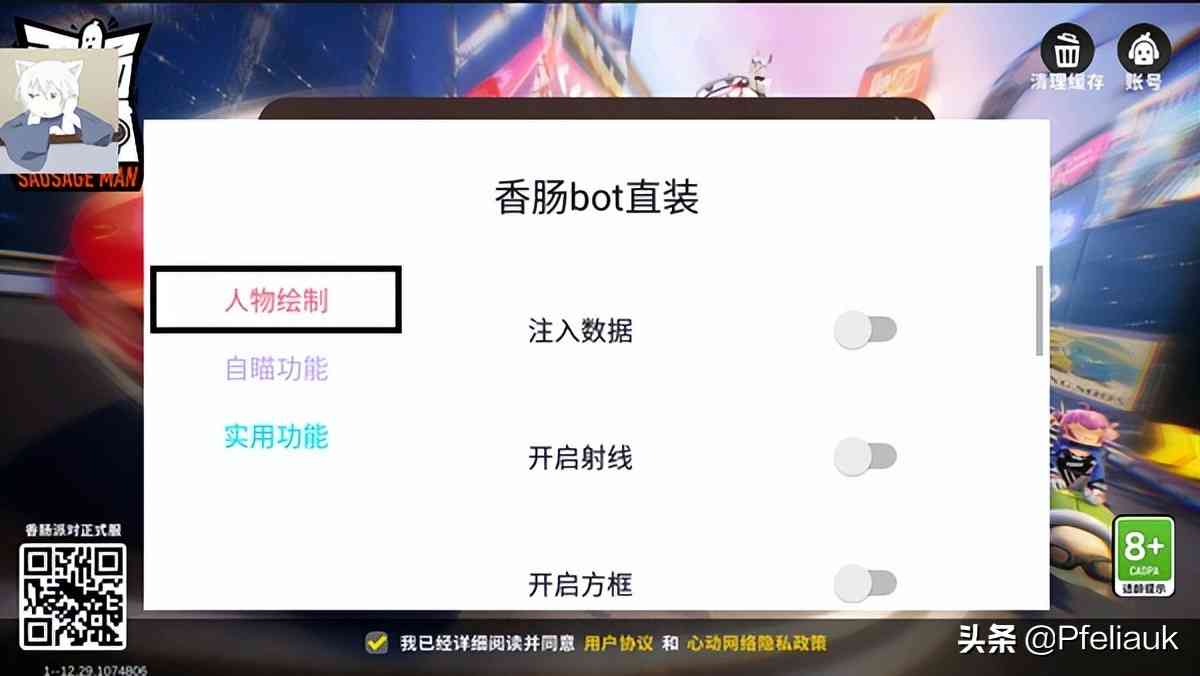Turn on the 开启方框 switch
Image resolution: width=1200 pixels, height=676 pixels.
[x=866, y=583]
